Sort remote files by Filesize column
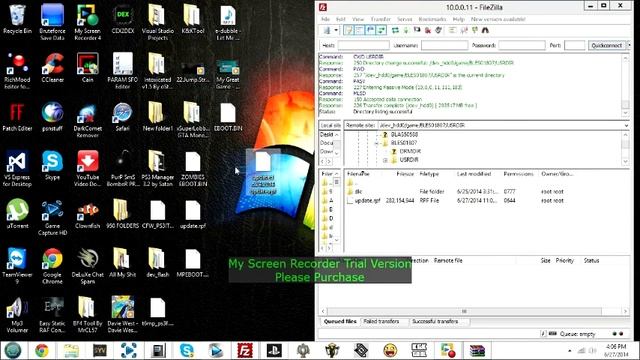The height and width of the screenshot is (360, 640). click(405, 174)
